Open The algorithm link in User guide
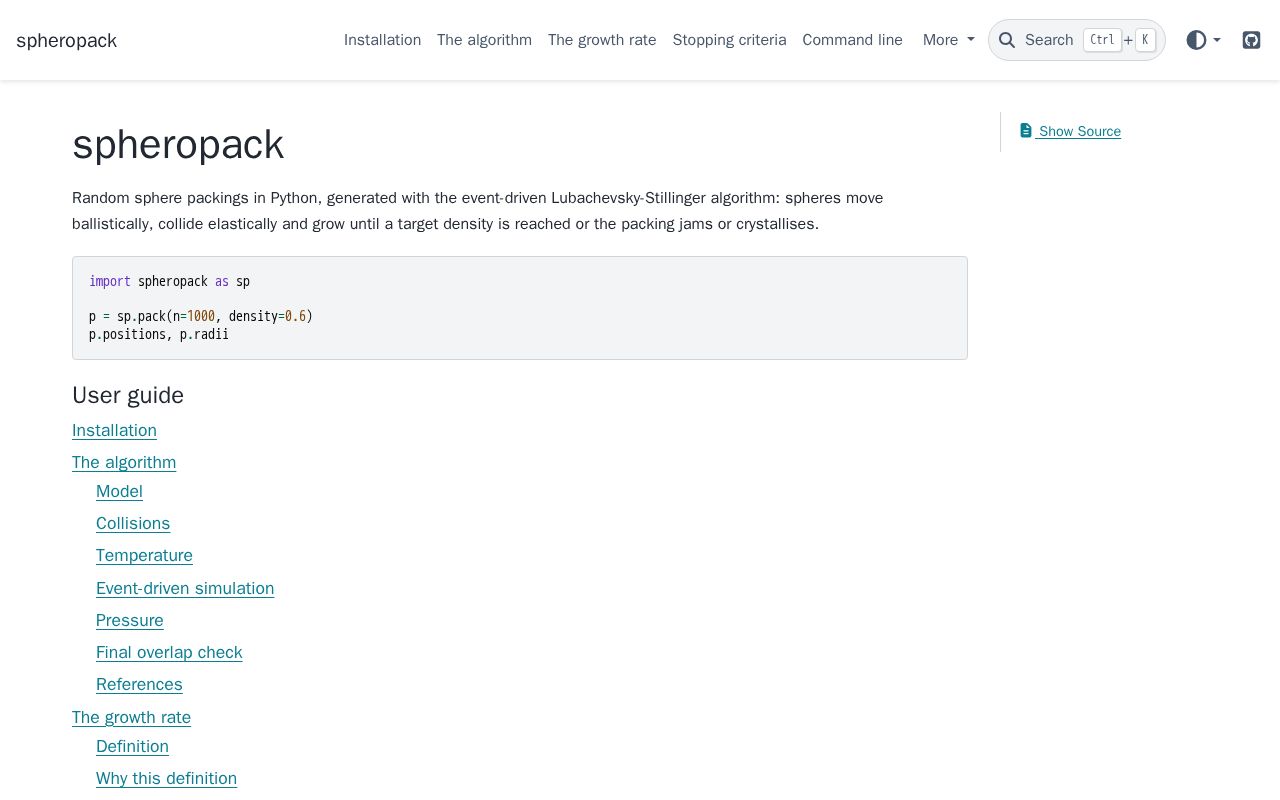This screenshot has height=800, width=1280. point(124,462)
